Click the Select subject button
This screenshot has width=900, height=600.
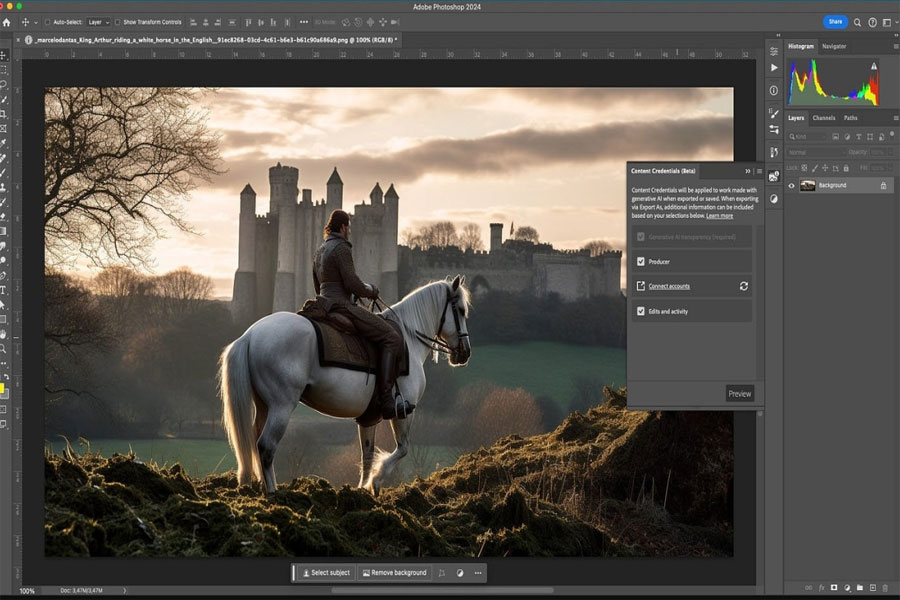(326, 573)
